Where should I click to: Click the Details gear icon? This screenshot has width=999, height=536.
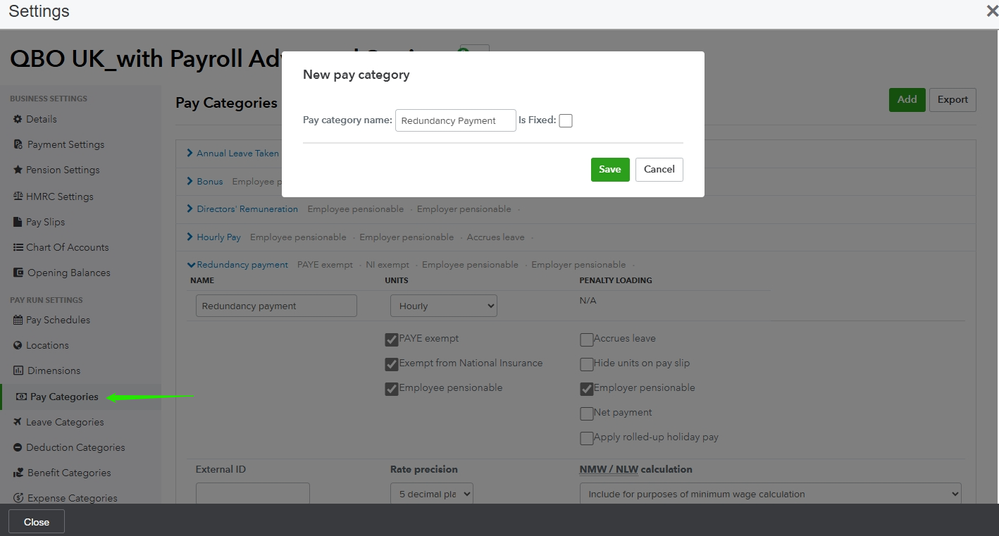17,119
